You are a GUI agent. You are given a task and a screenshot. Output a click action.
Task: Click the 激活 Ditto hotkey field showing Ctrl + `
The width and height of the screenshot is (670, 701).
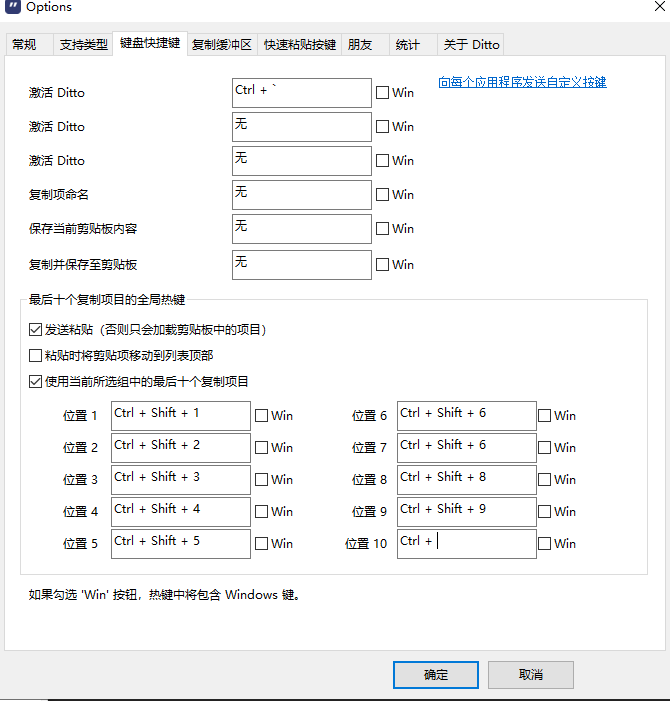(x=302, y=93)
